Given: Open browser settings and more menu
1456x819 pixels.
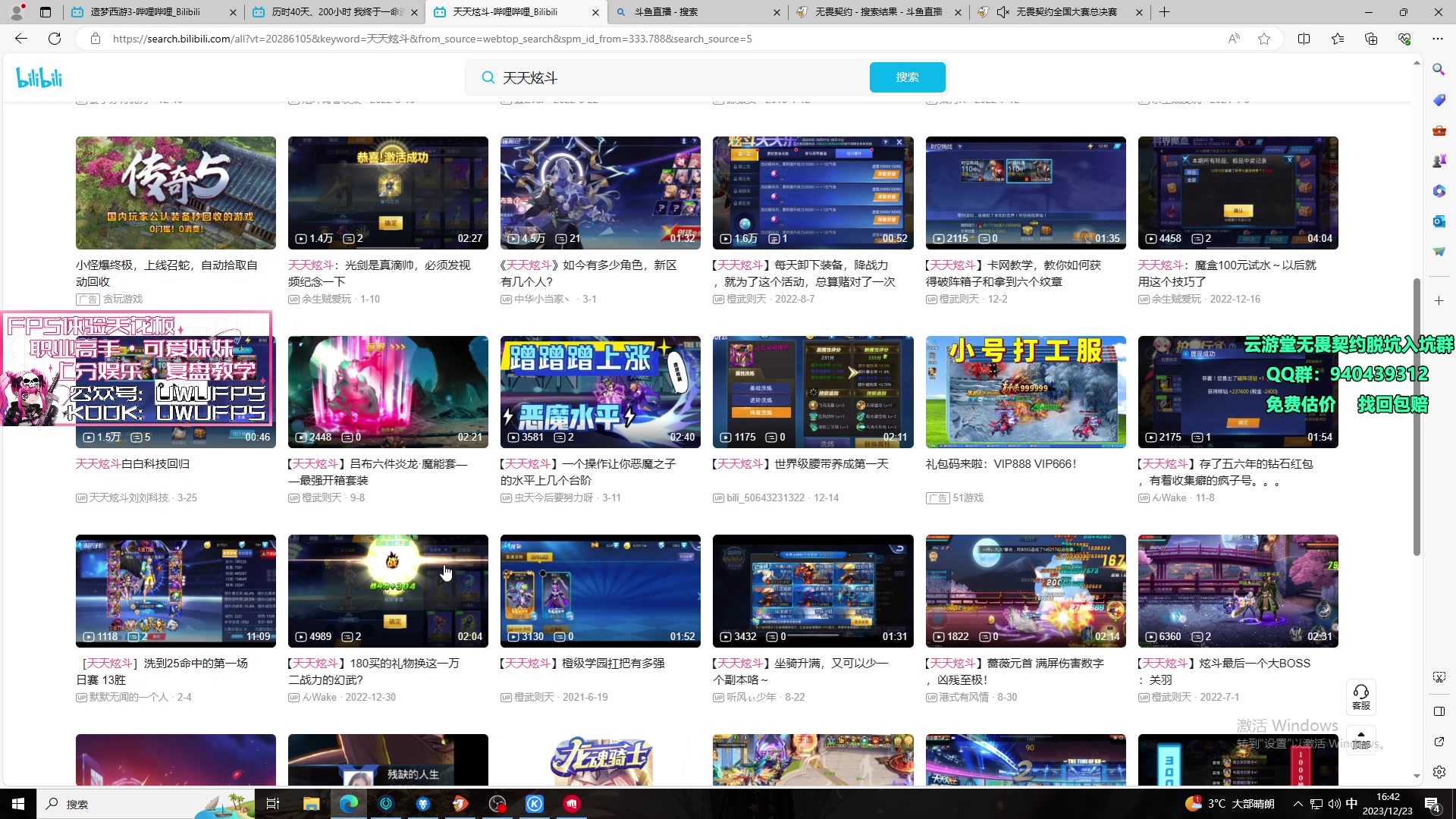Looking at the screenshot, I should point(1438,39).
